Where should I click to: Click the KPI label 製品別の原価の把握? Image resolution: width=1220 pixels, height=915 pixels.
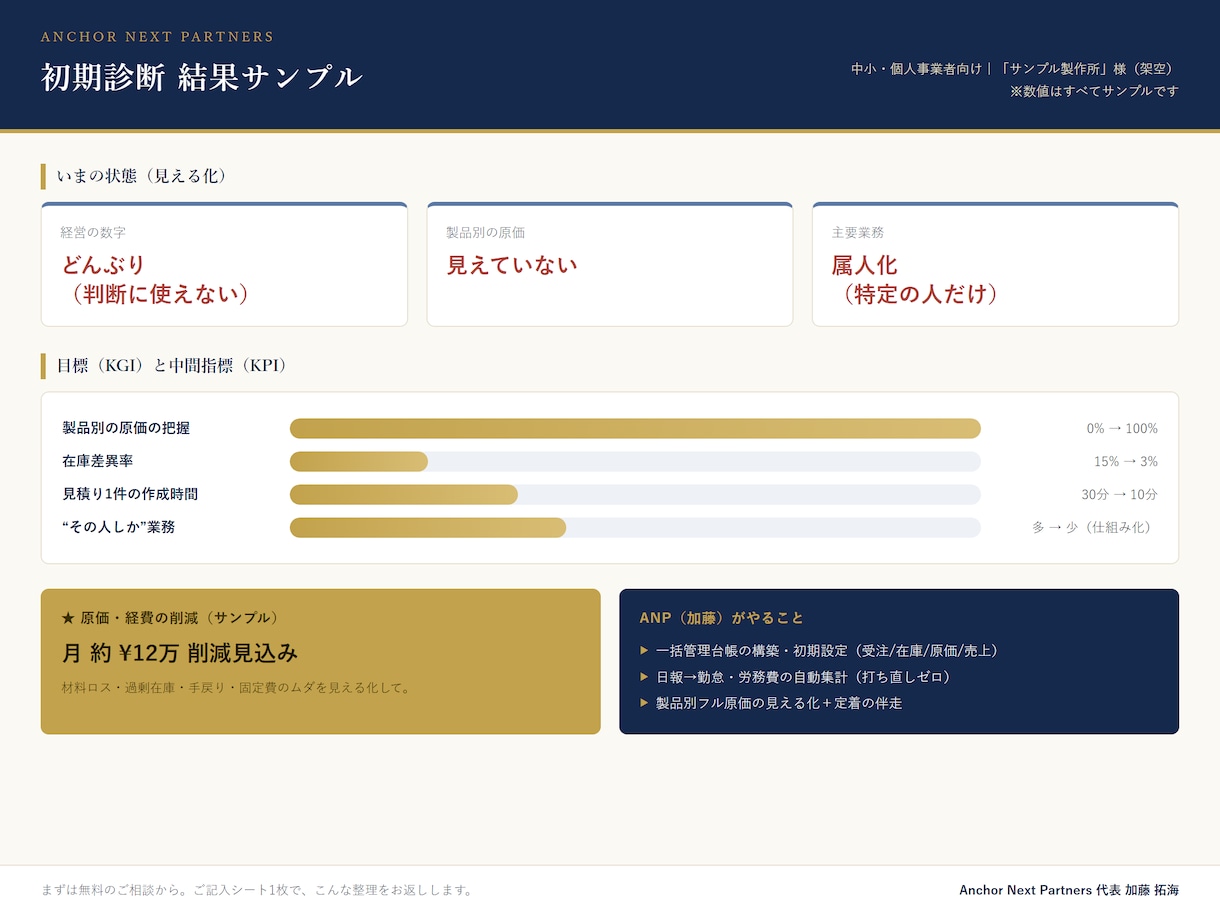(x=126, y=428)
